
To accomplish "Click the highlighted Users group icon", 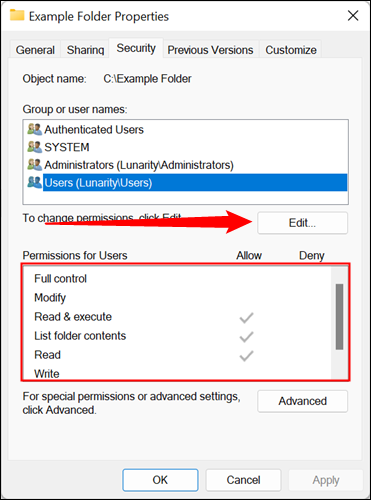I will [x=35, y=182].
